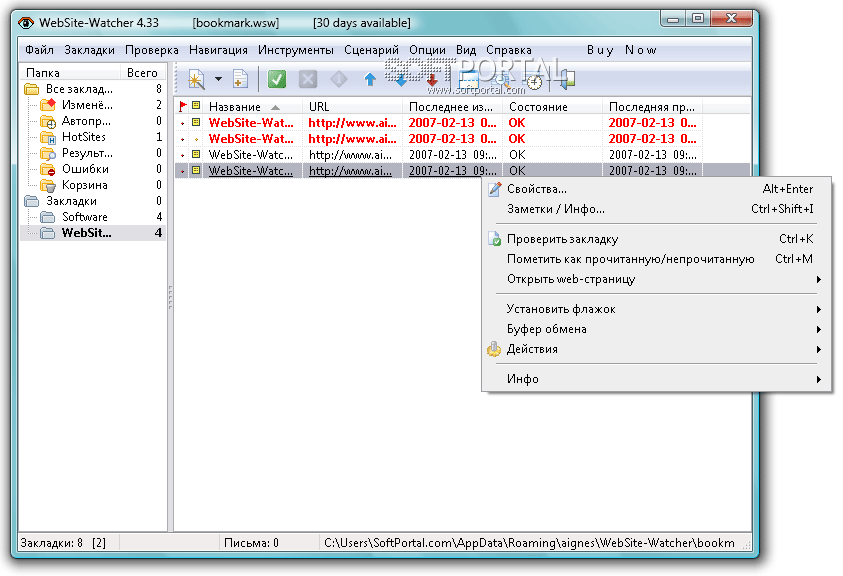Open the dropdown arrow beside the new bookmark icon
This screenshot has width=843, height=576.
tap(218, 80)
